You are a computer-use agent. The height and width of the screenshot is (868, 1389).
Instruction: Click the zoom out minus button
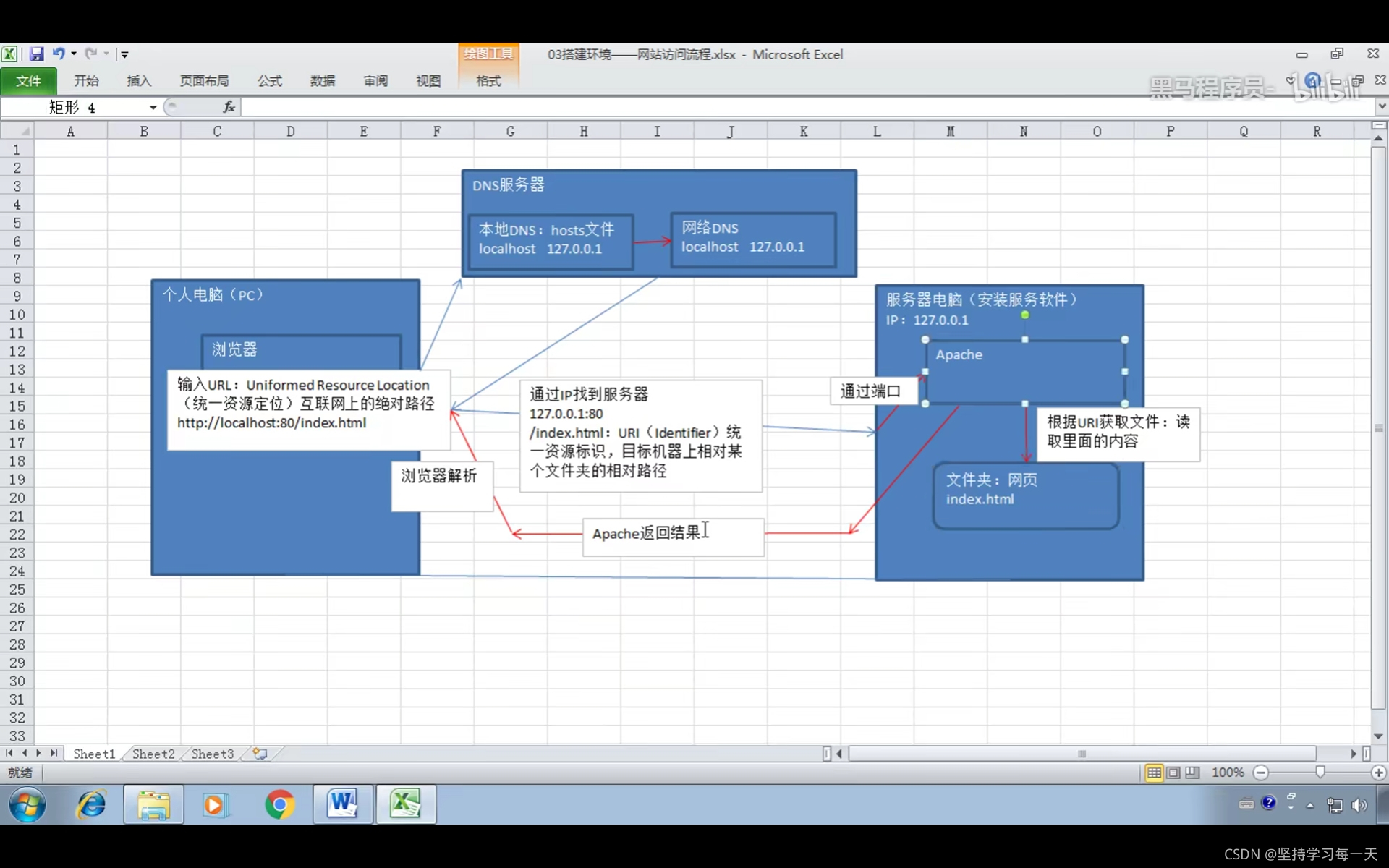coord(1261,773)
